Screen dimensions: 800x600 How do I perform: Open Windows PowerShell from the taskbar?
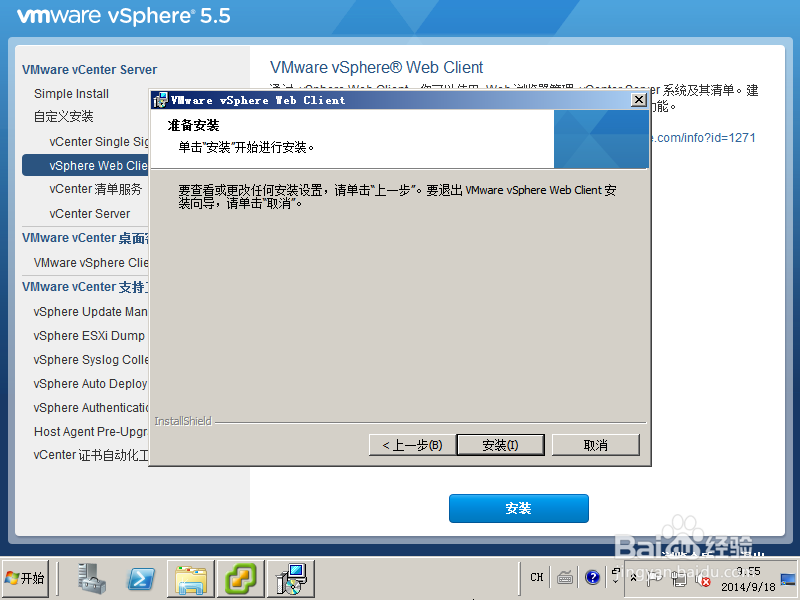[140, 578]
